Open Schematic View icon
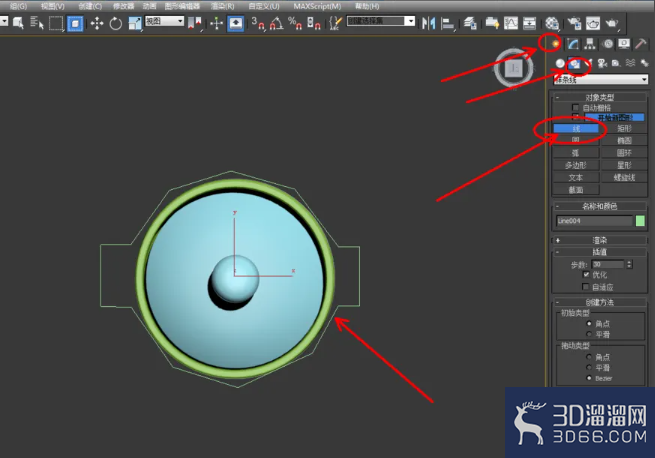655x458 pixels. click(x=529, y=23)
